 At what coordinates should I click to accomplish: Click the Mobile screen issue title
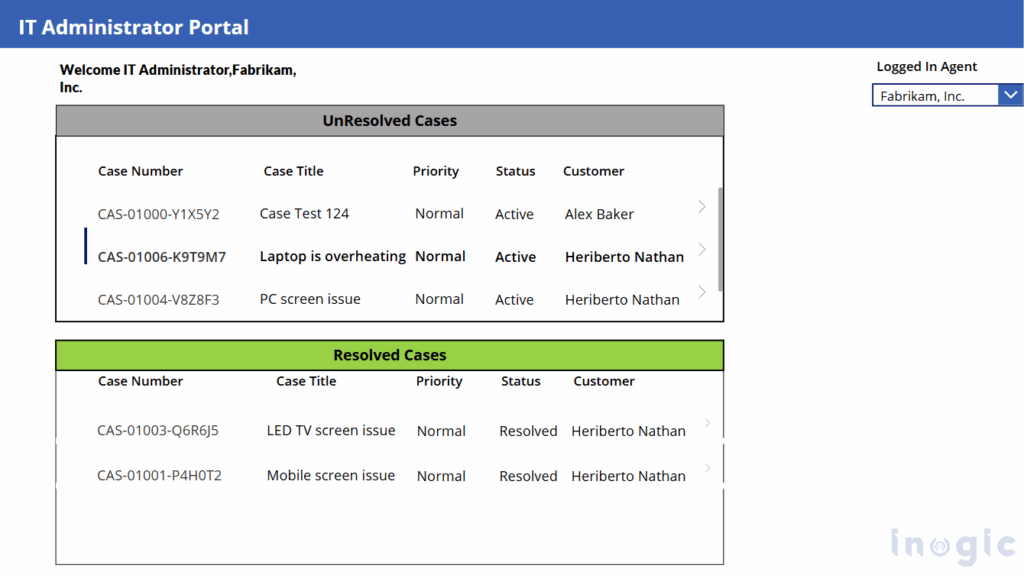pos(330,476)
